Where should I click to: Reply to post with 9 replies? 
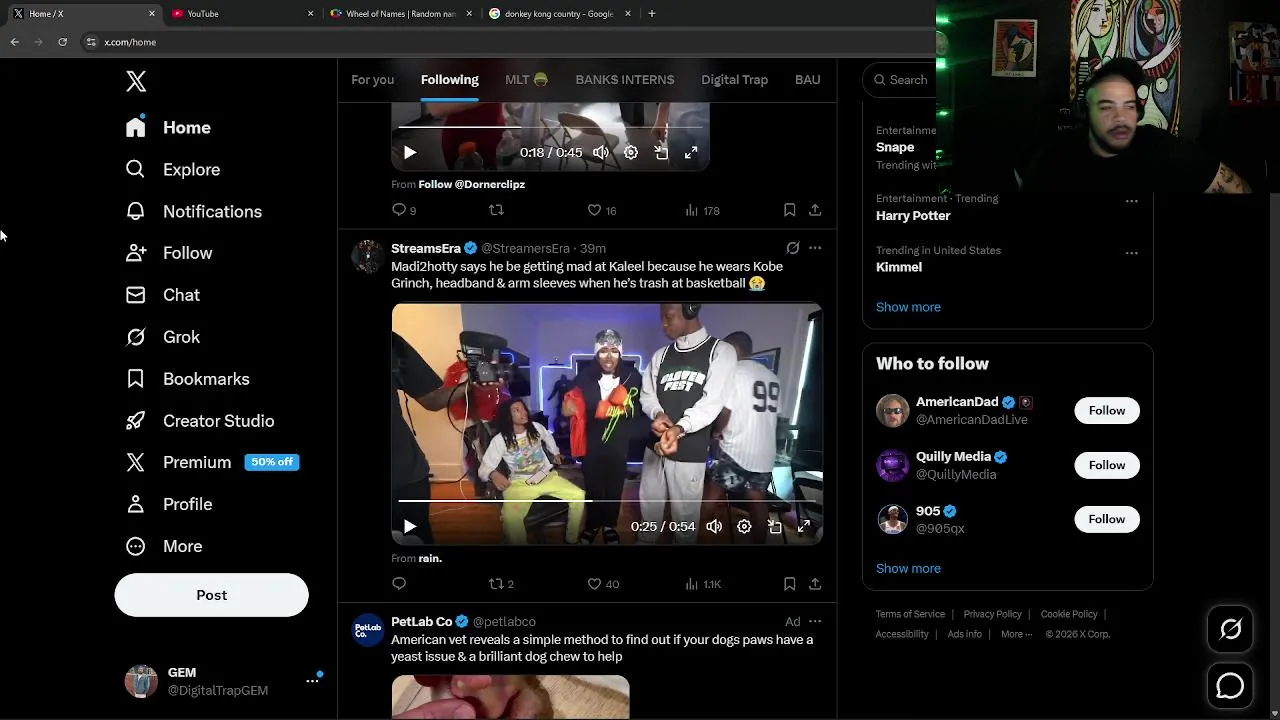404,210
